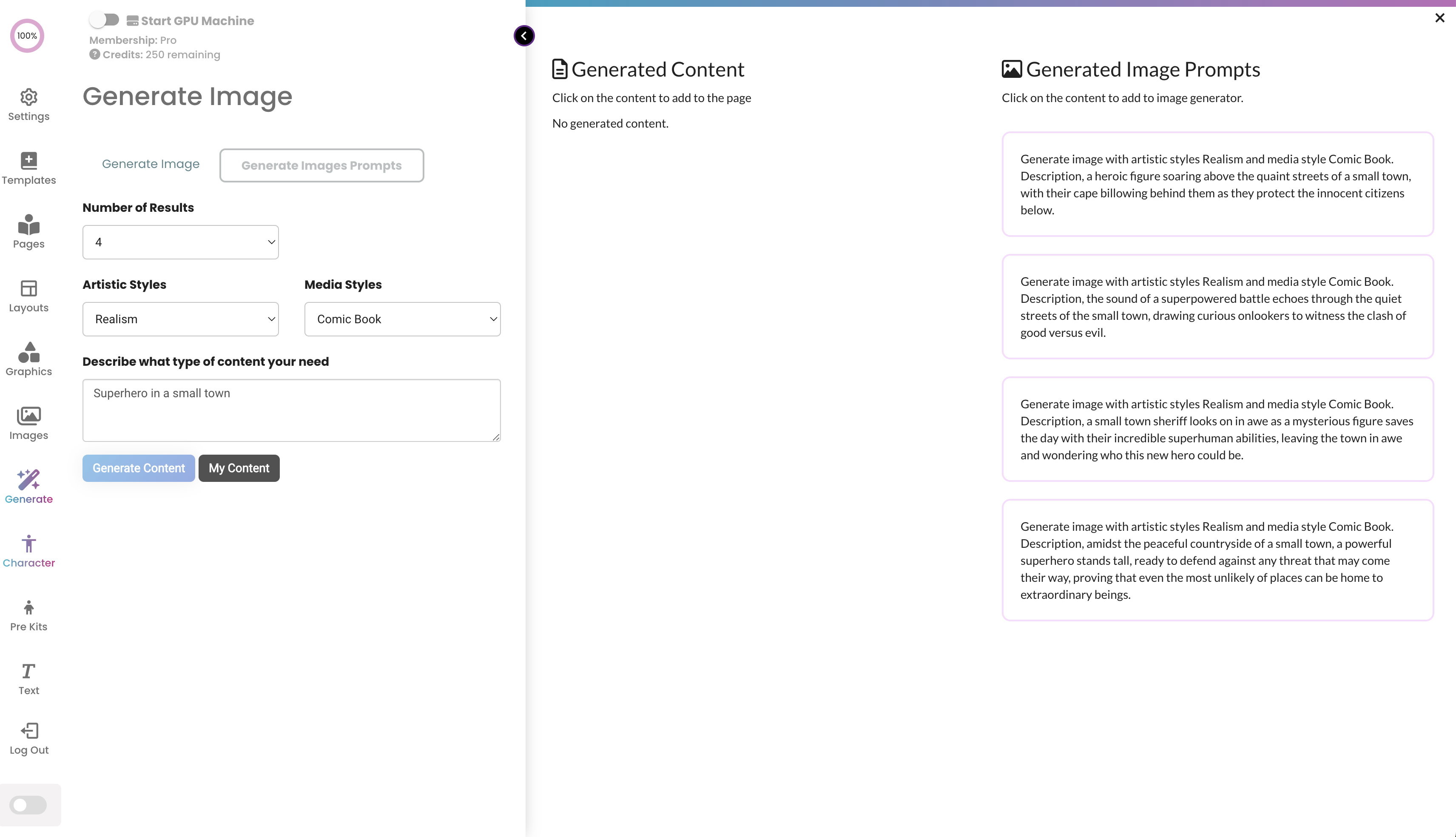
Task: Open the Templates sidebar icon
Action: (x=29, y=161)
